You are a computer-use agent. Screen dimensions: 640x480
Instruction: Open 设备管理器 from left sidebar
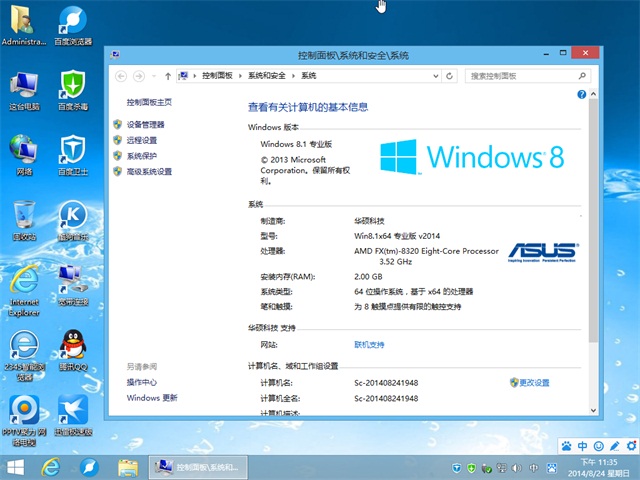coord(145,124)
